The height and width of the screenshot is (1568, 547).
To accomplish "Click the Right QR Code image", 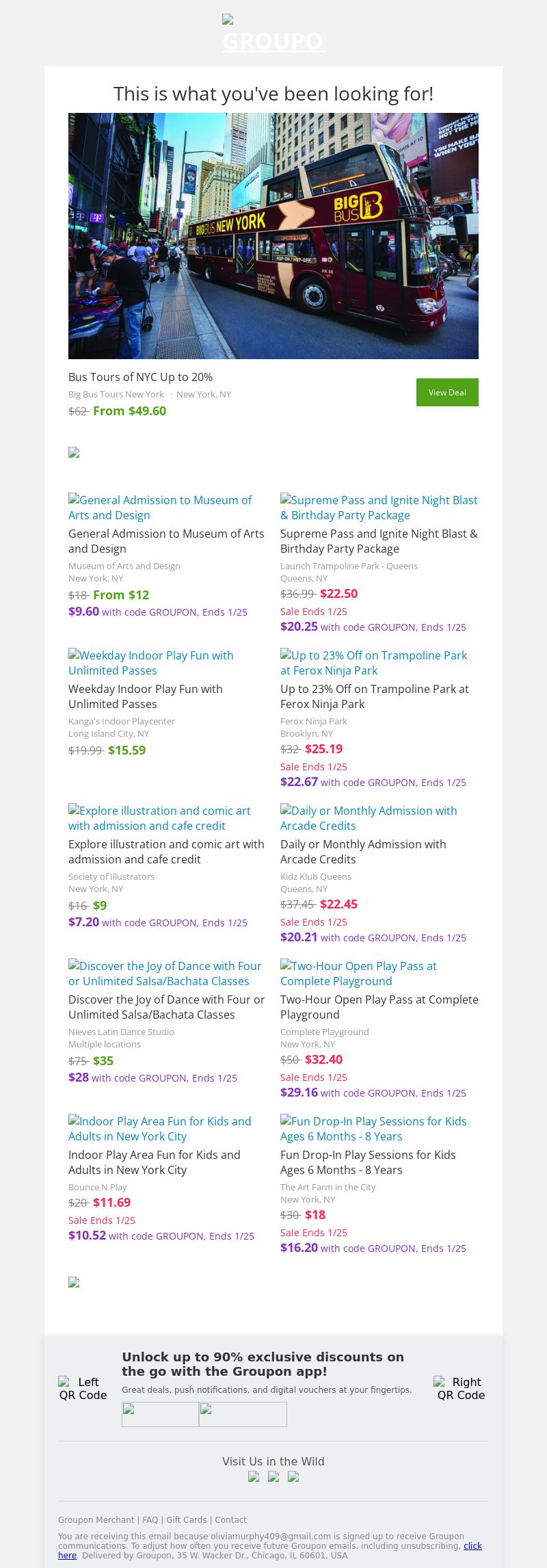I will pyautogui.click(x=461, y=1388).
